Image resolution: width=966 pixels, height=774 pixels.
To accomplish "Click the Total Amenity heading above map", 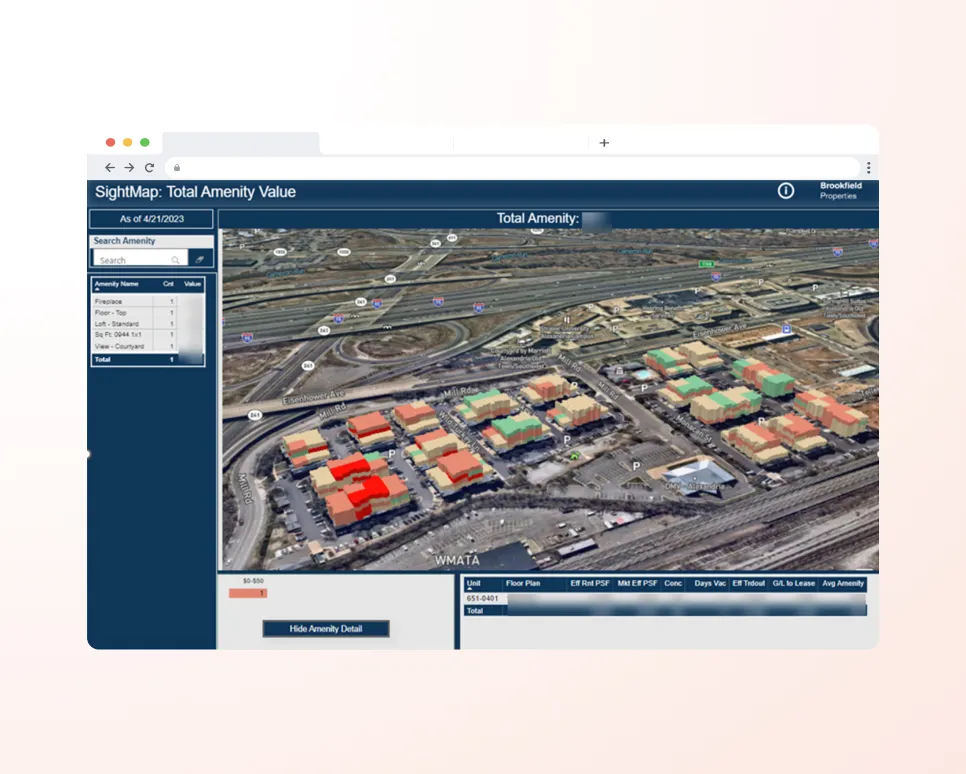I will 538,218.
